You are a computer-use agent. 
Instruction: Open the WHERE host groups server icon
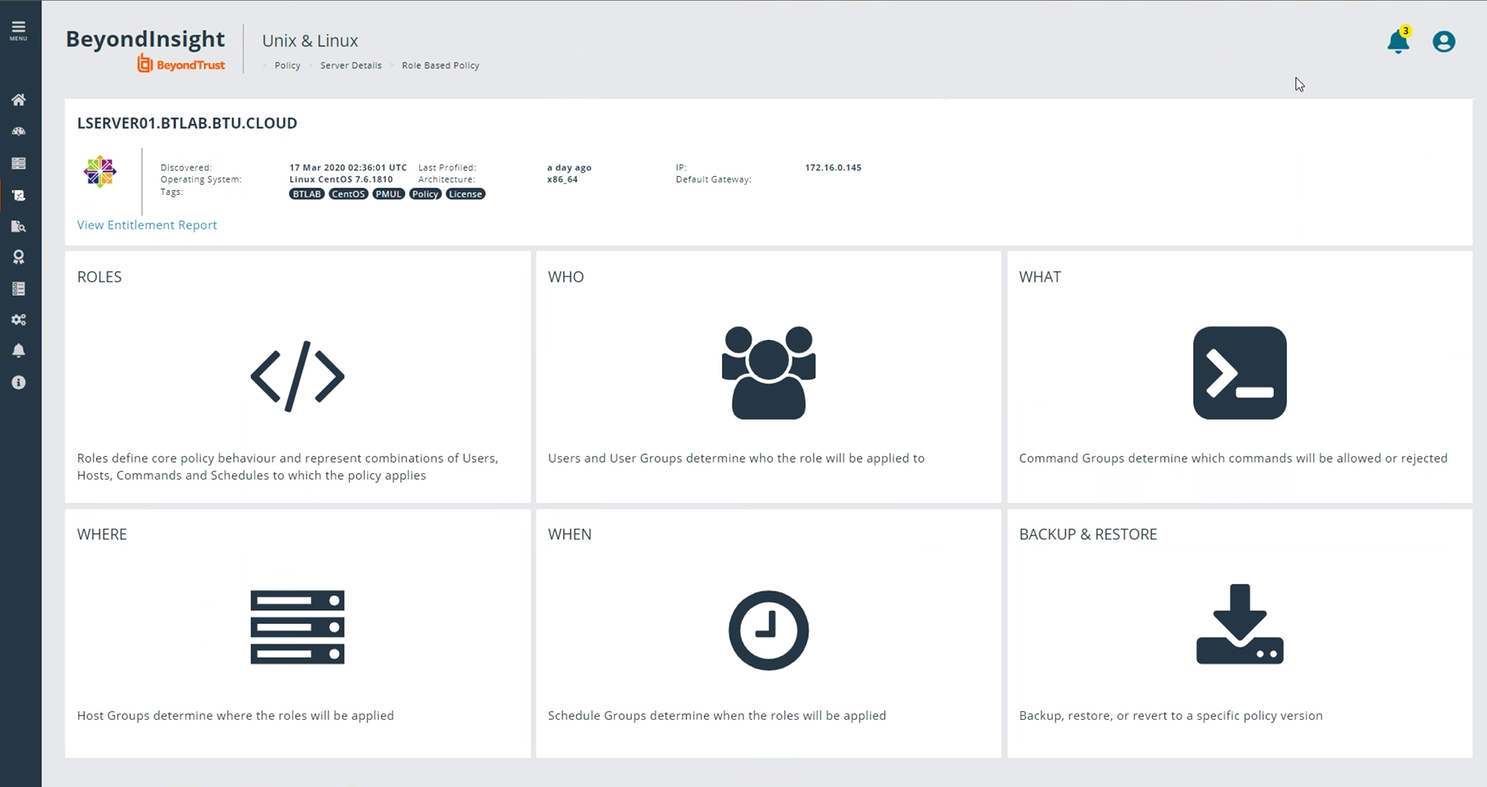point(297,627)
